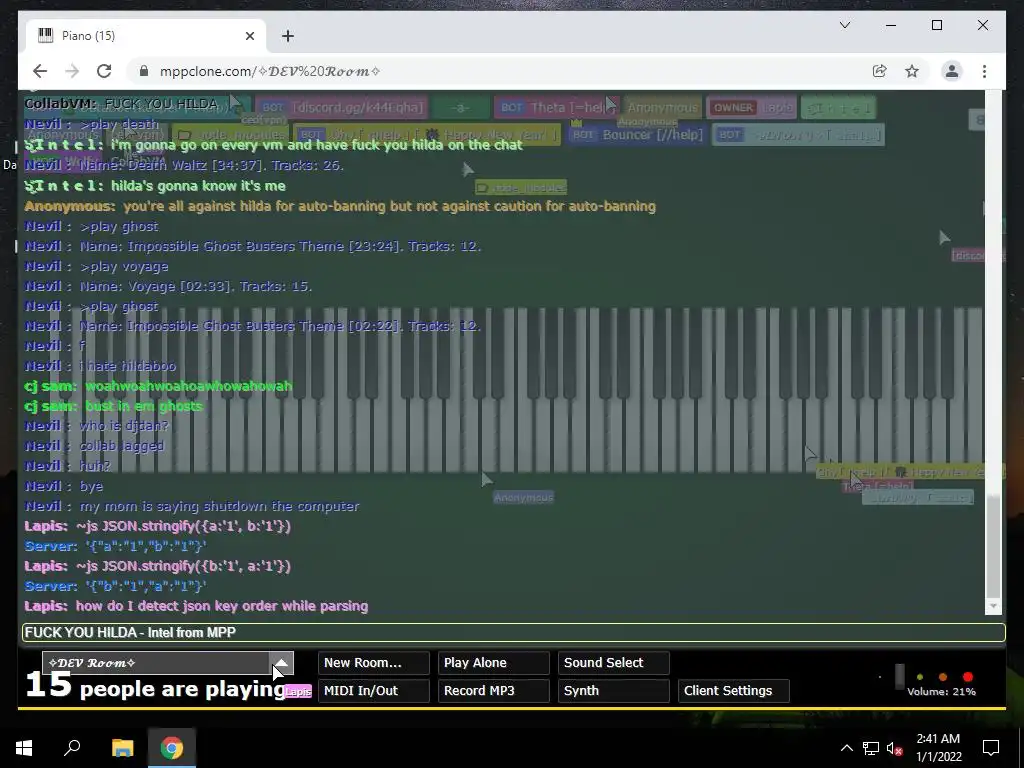Create a room with New Room...
Viewport: 1024px width, 768px height.
click(x=374, y=662)
